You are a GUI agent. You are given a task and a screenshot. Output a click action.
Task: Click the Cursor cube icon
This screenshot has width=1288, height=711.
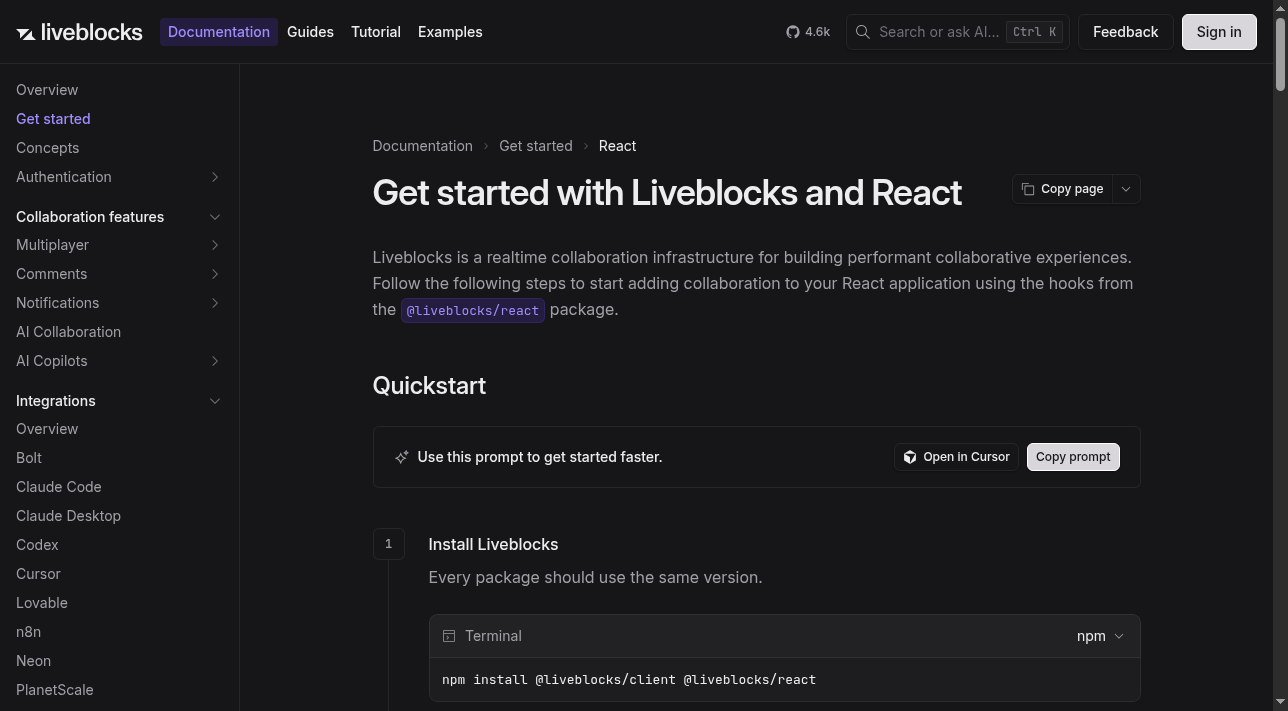click(x=910, y=457)
